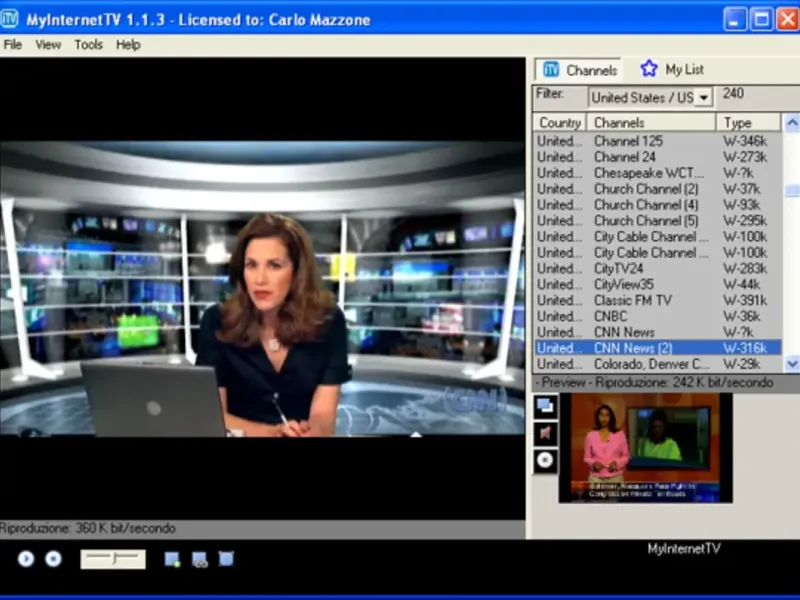Open the Tools menu
800x600 pixels.
tap(89, 45)
